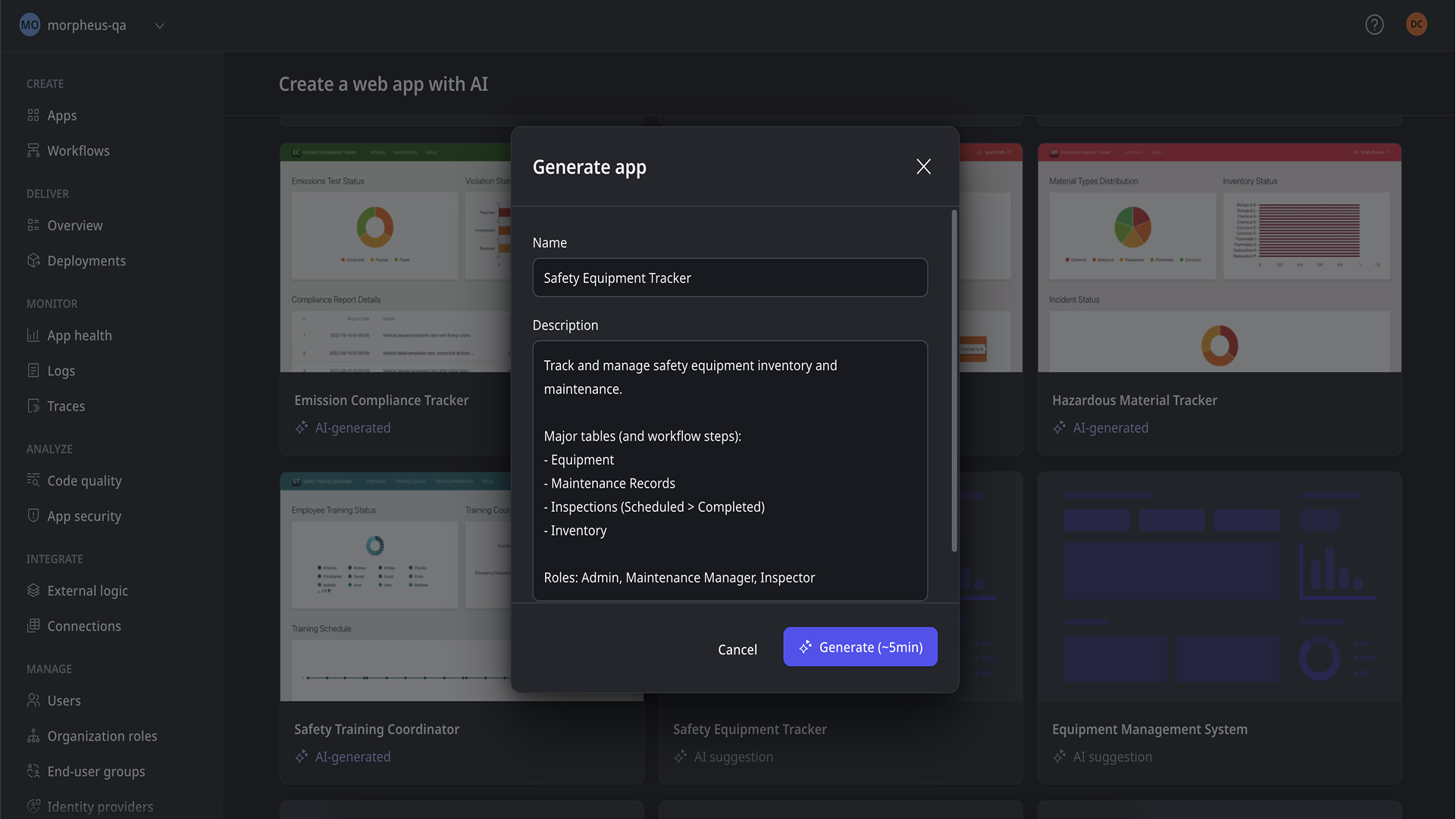Click the Traces icon in sidebar

click(33, 406)
